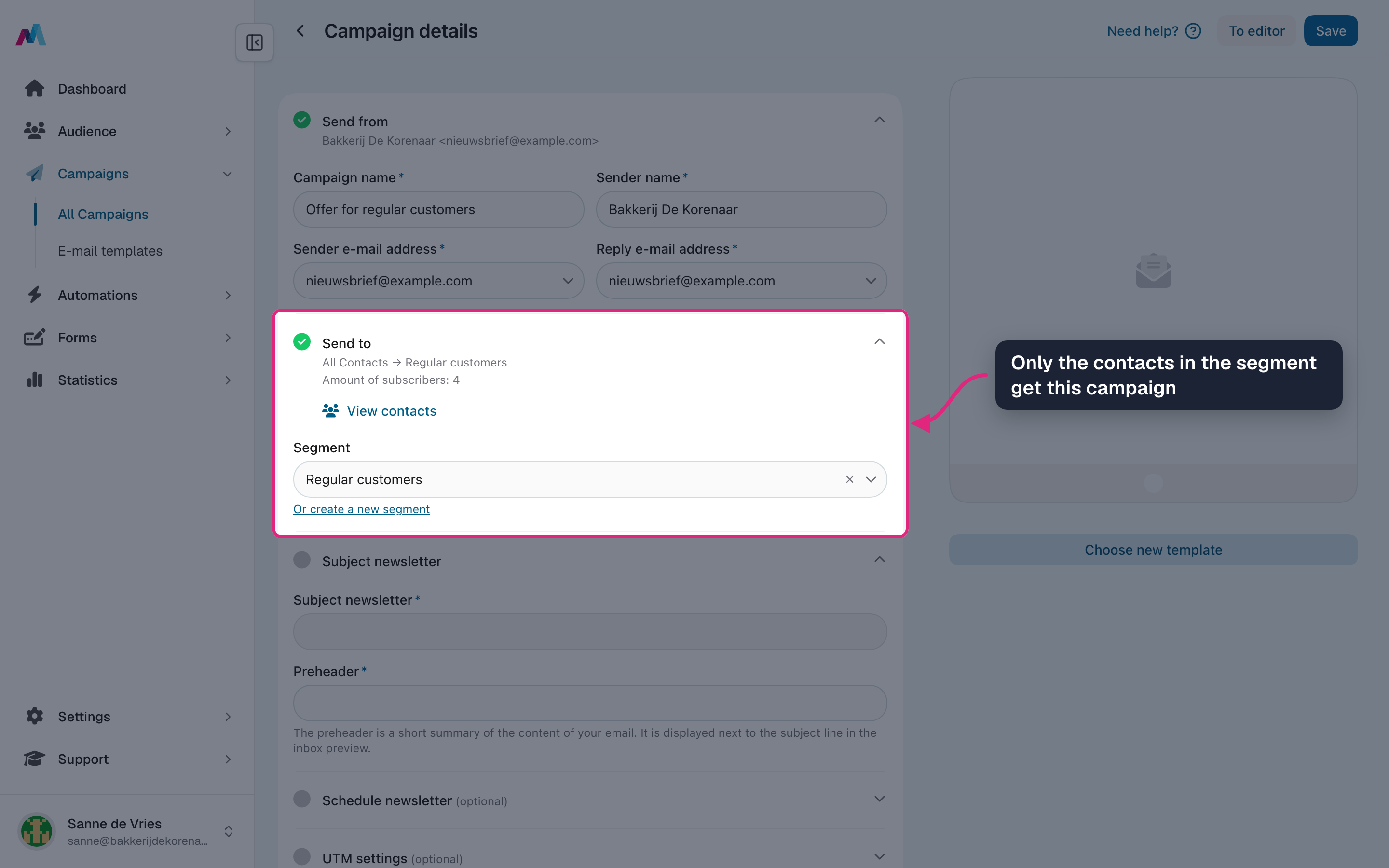
Task: Open E-mail templates in the sidebar
Action: pos(110,251)
